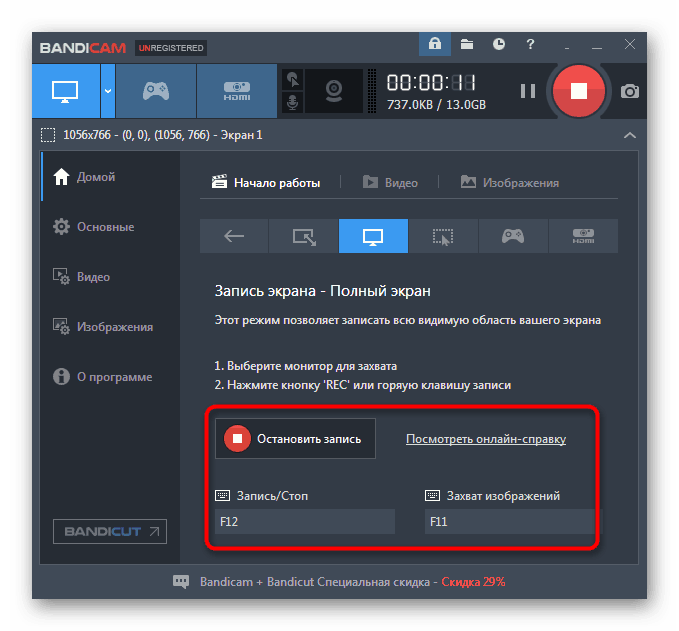Click the chat bubble icon in footer
Image resolution: width=679 pixels, height=631 pixels.
181,582
